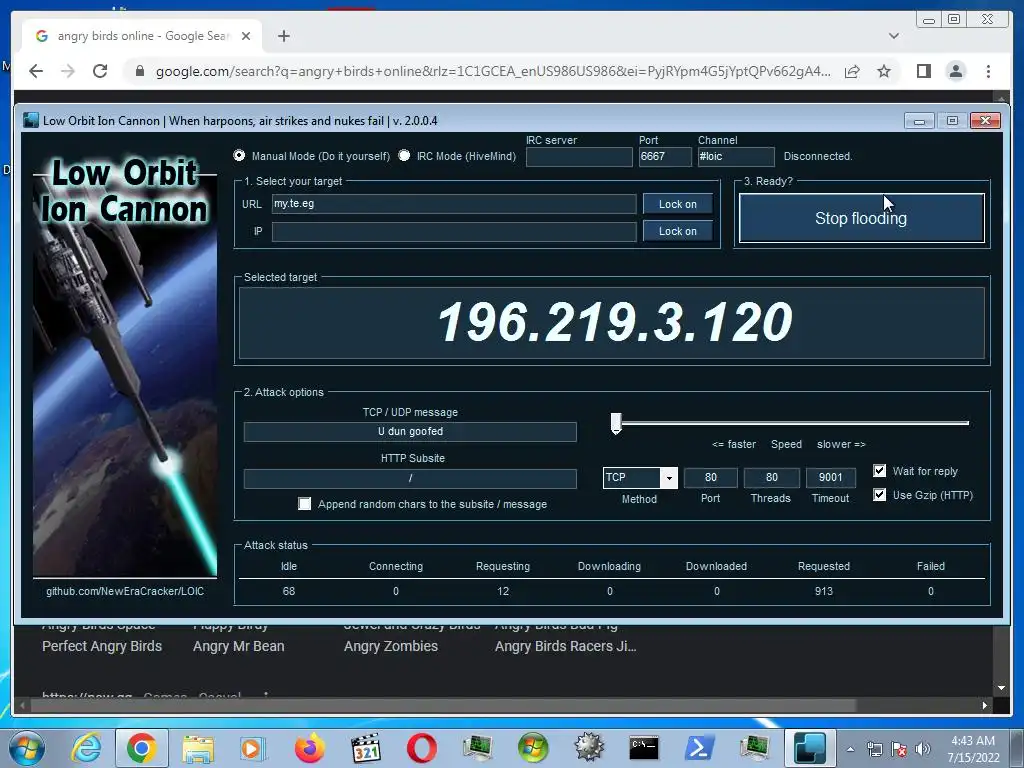Select the LOIC app icon in taskbar

(x=810, y=748)
